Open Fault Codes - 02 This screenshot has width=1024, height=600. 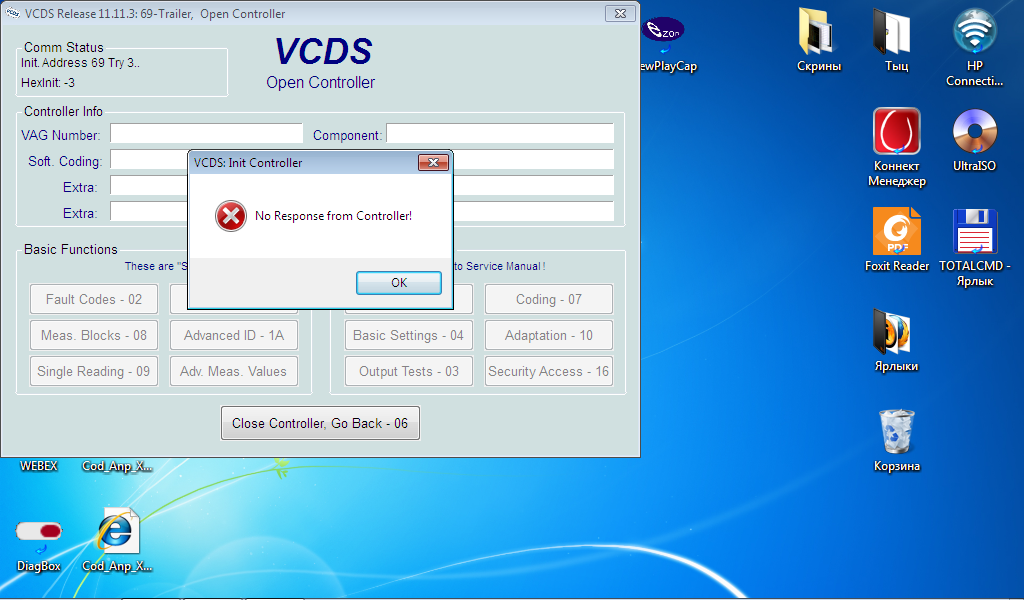[x=94, y=299]
